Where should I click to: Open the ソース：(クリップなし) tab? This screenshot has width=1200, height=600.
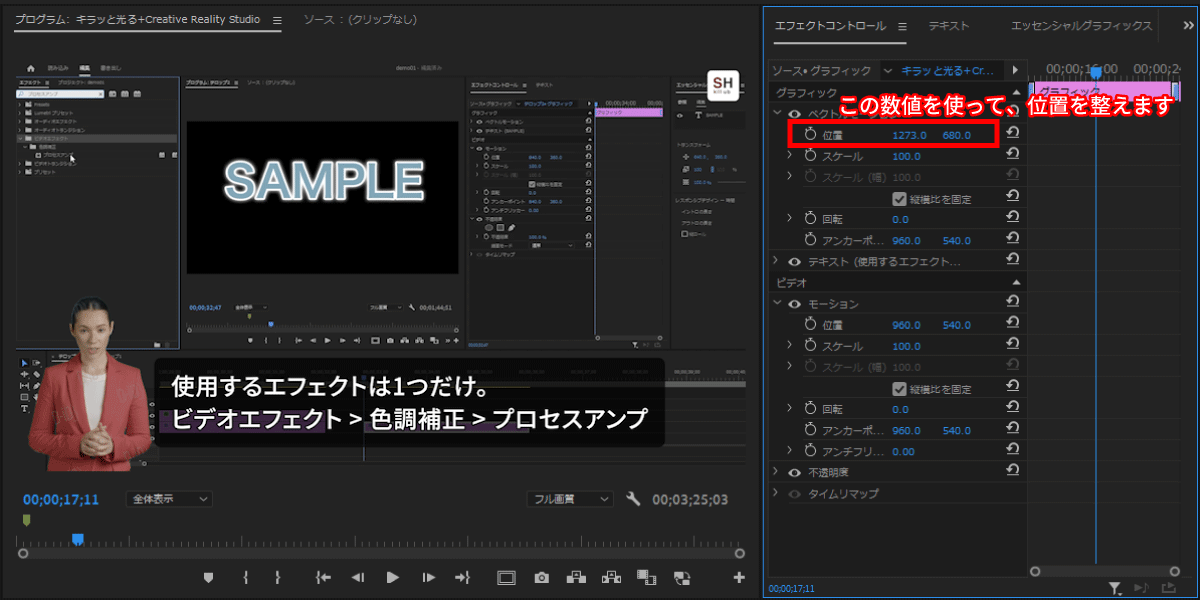[x=359, y=20]
